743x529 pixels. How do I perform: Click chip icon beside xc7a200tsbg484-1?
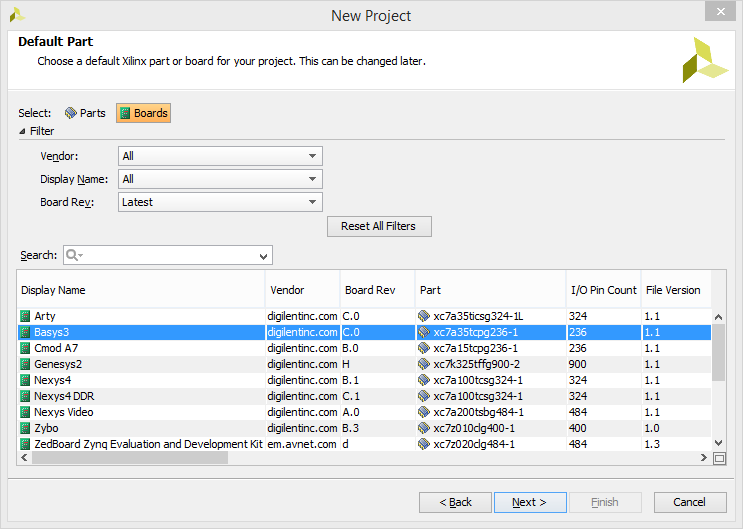pyautogui.click(x=424, y=412)
